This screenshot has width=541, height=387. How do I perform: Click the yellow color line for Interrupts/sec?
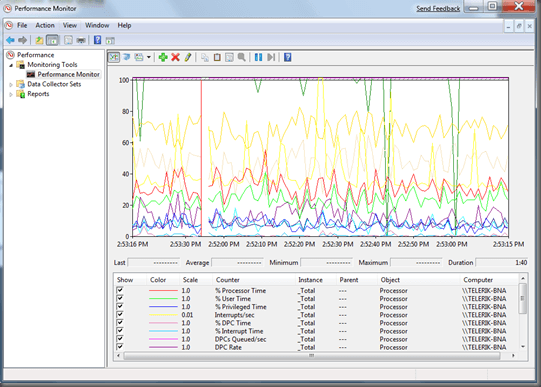tap(163, 315)
